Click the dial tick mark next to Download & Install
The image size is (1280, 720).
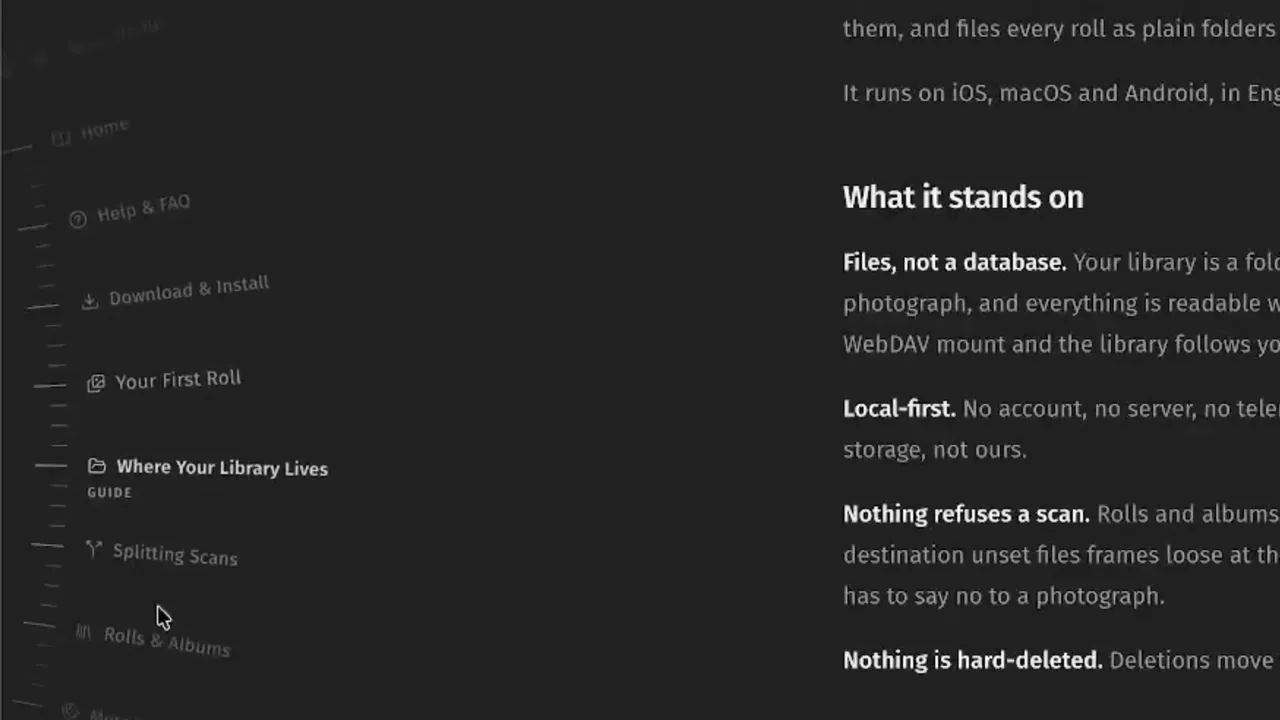43,305
